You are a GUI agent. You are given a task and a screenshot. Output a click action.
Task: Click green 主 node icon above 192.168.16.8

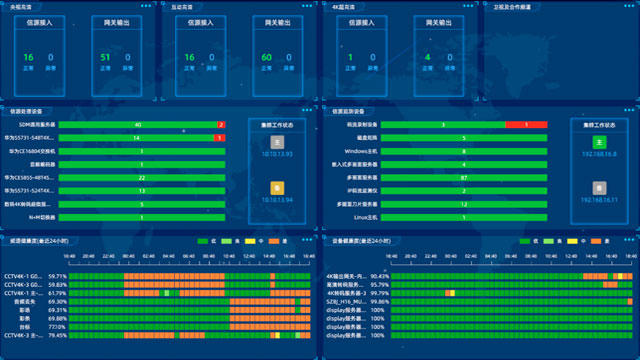[599, 142]
